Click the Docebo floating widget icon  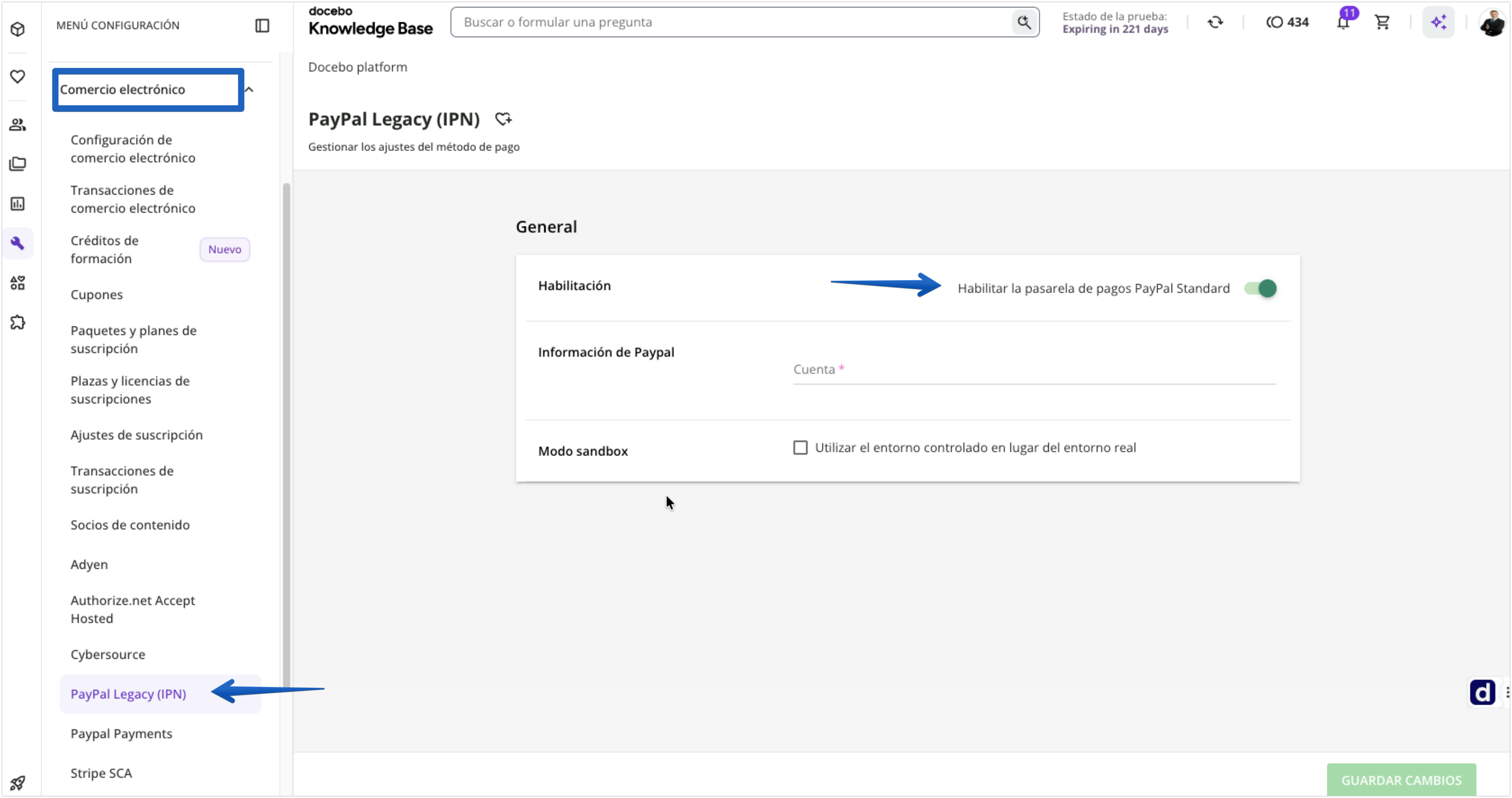1483,692
